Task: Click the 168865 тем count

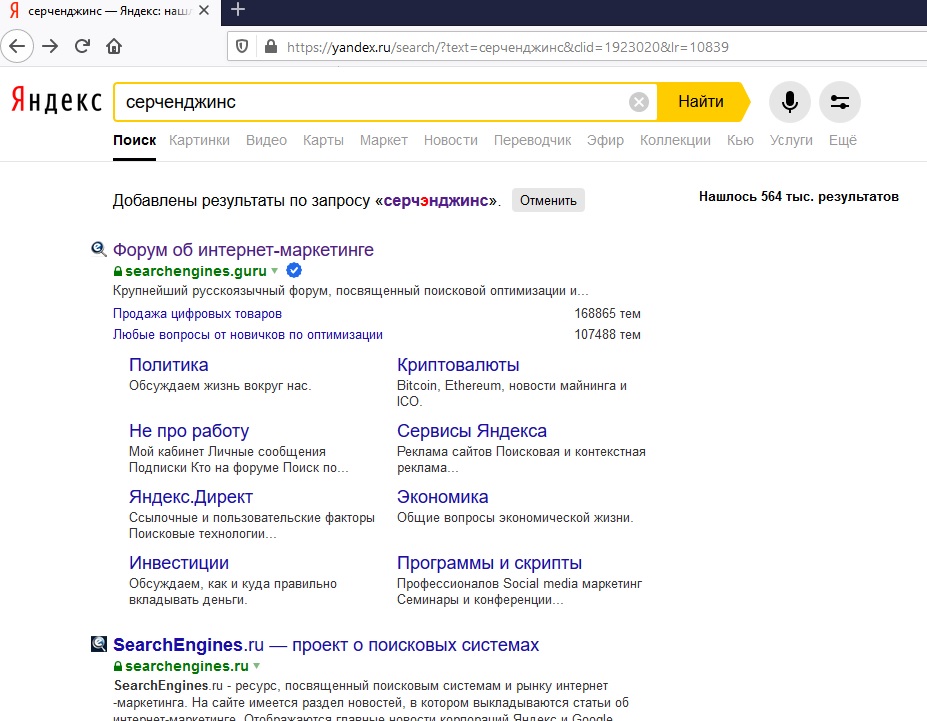Action: coord(607,313)
